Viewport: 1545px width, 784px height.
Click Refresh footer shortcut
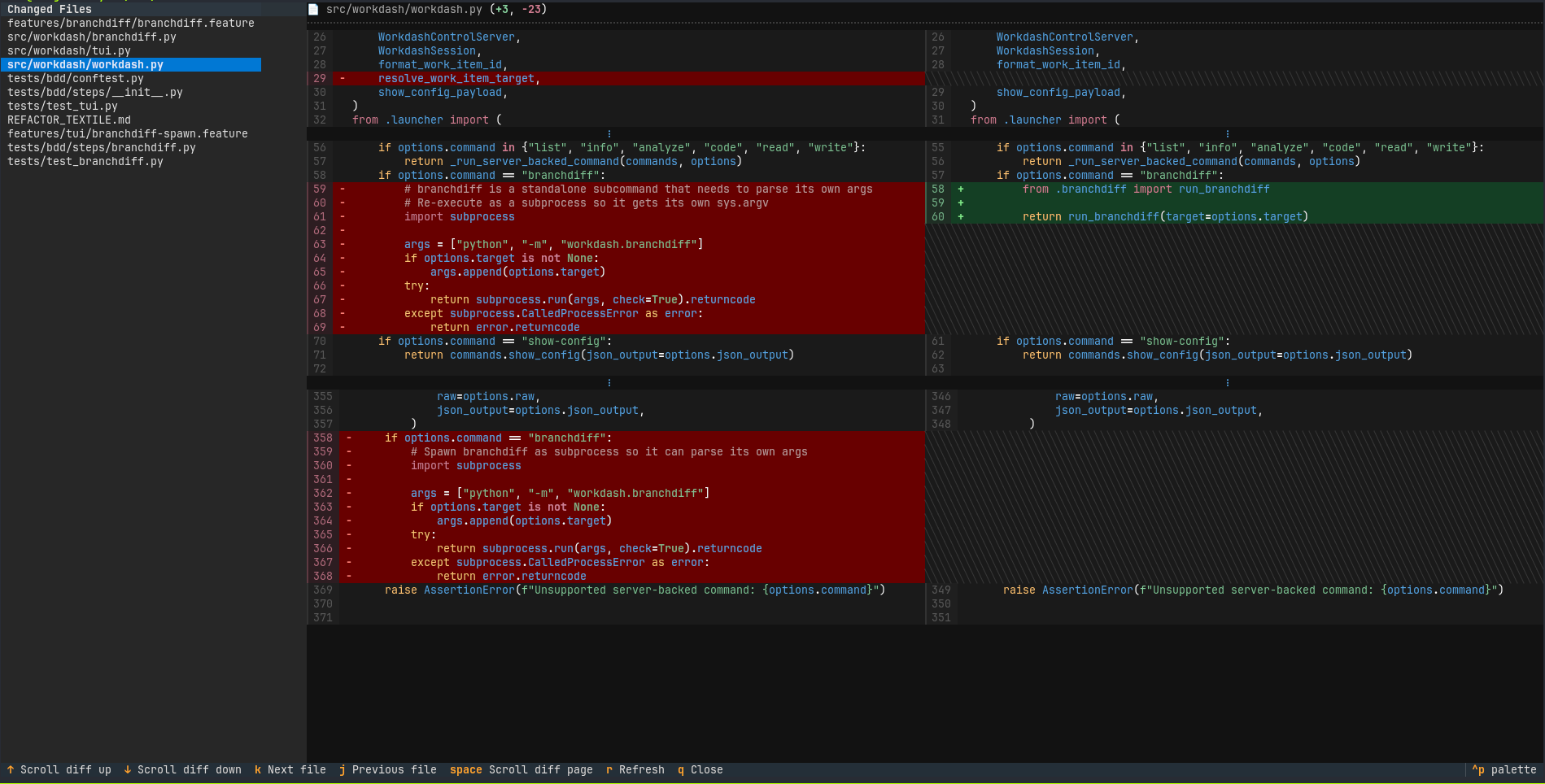[635, 770]
